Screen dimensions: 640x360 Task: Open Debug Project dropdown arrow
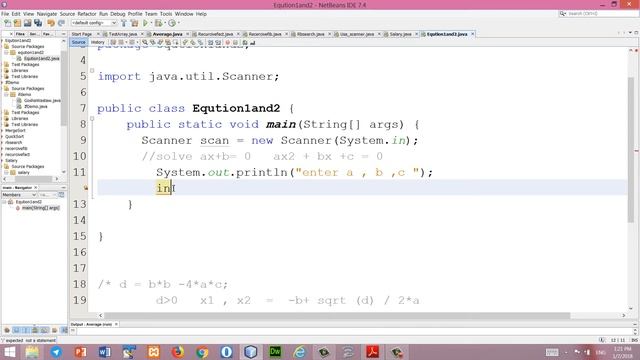pyautogui.click(x=164, y=23)
